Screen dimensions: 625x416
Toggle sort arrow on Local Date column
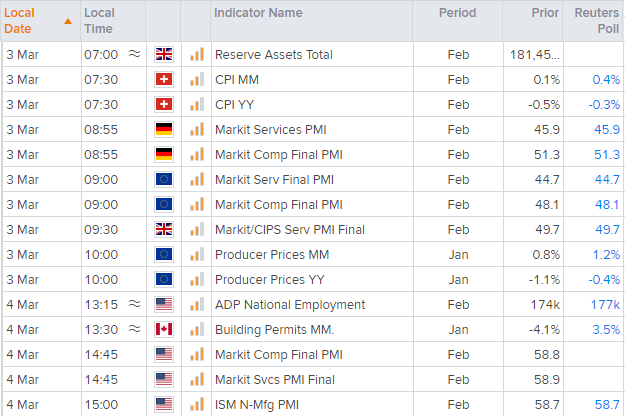67,21
